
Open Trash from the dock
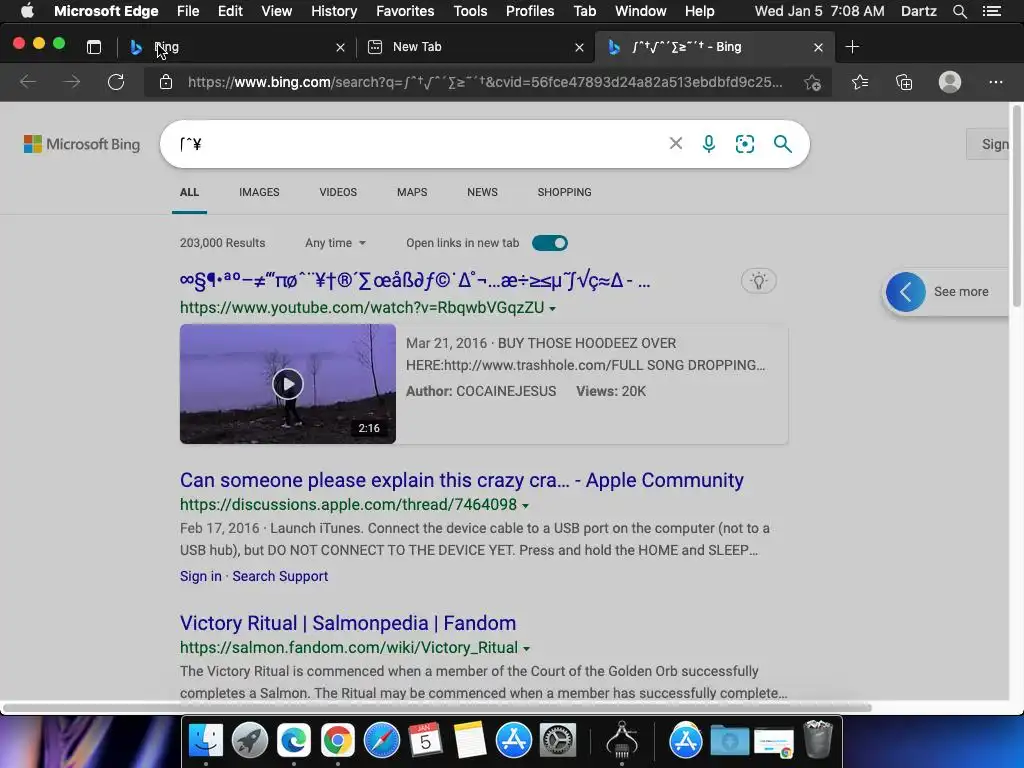817,739
